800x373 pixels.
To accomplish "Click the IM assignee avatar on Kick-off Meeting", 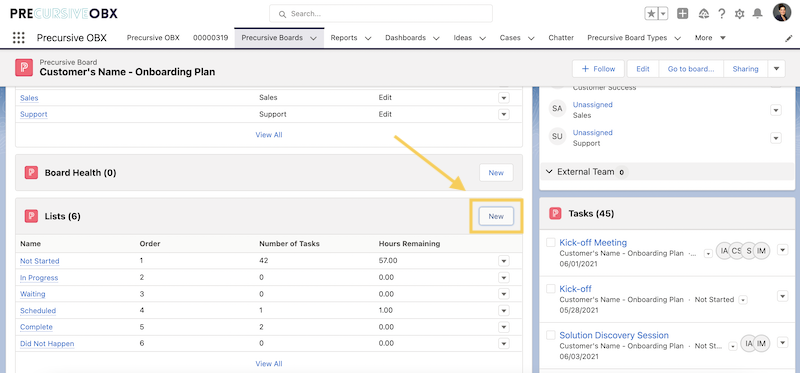I will point(762,251).
